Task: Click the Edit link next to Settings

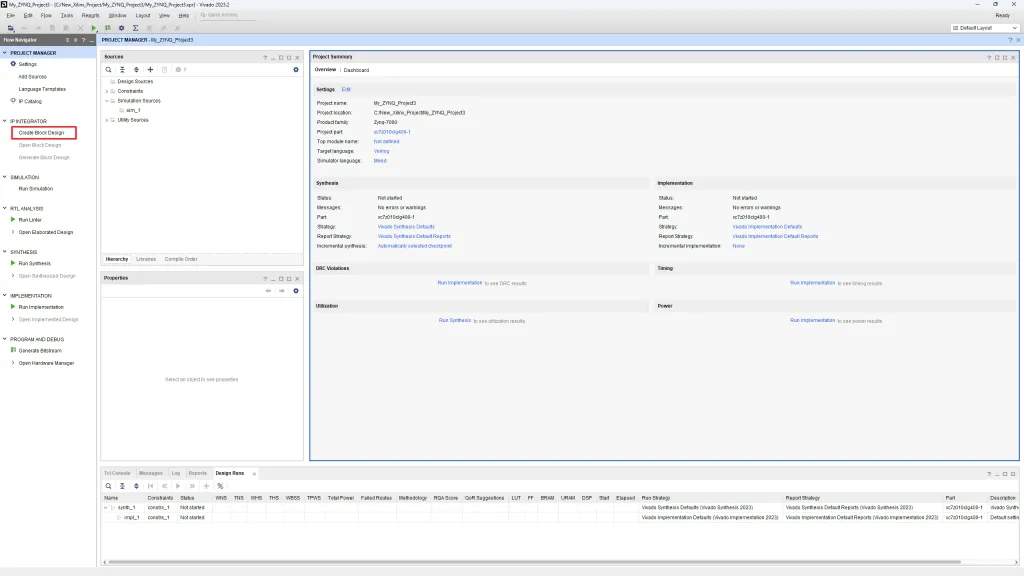Action: tap(346, 90)
